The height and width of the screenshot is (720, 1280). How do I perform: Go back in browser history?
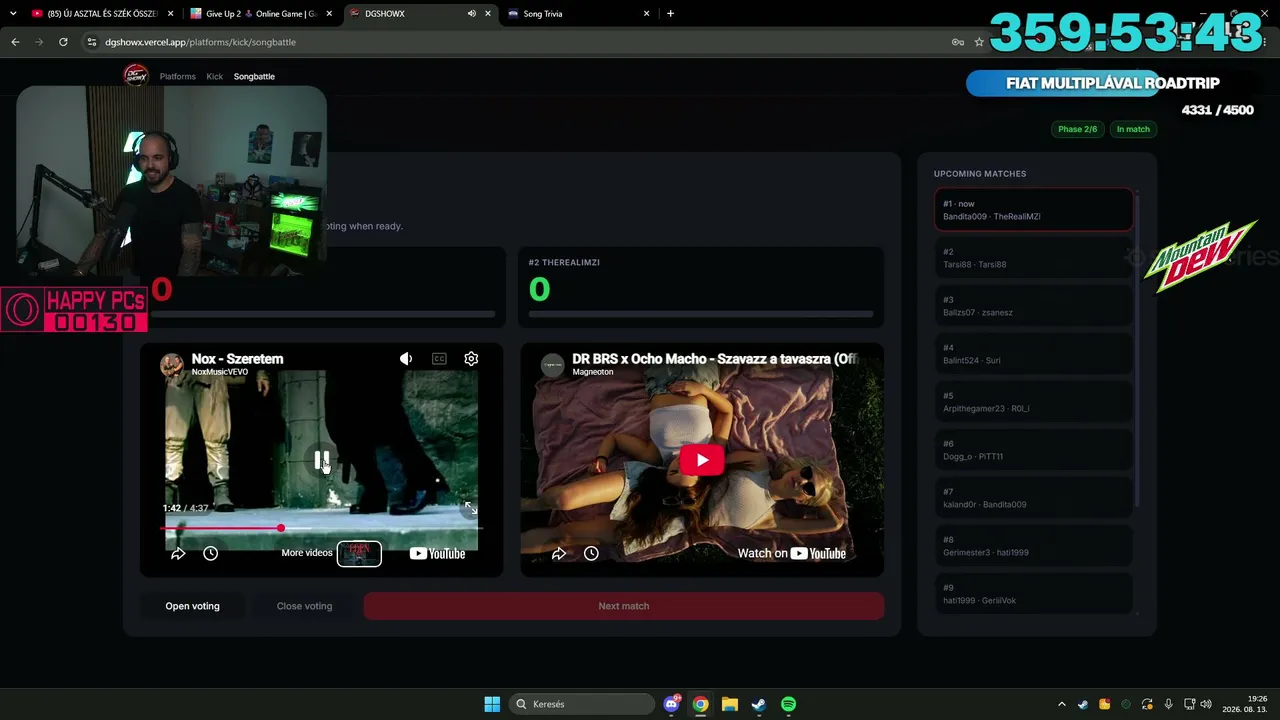15,42
